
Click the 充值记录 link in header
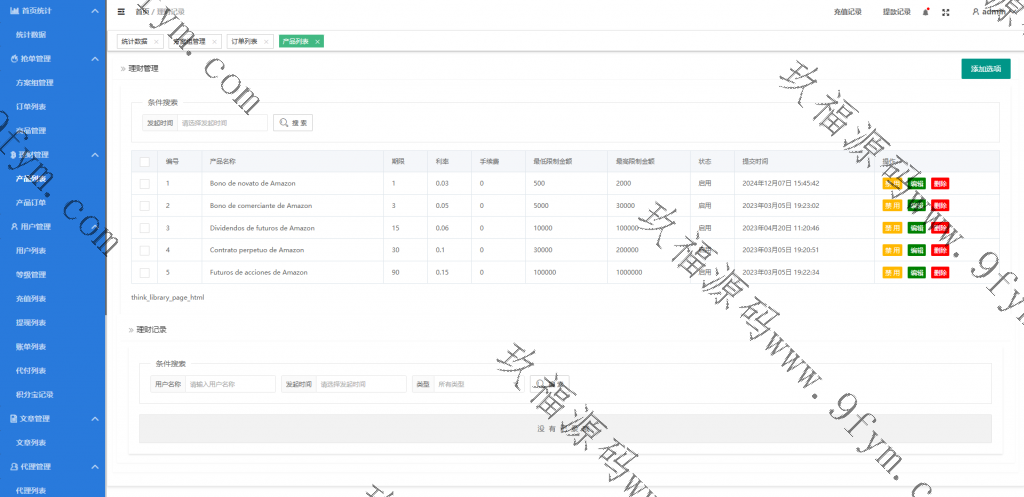click(x=847, y=12)
